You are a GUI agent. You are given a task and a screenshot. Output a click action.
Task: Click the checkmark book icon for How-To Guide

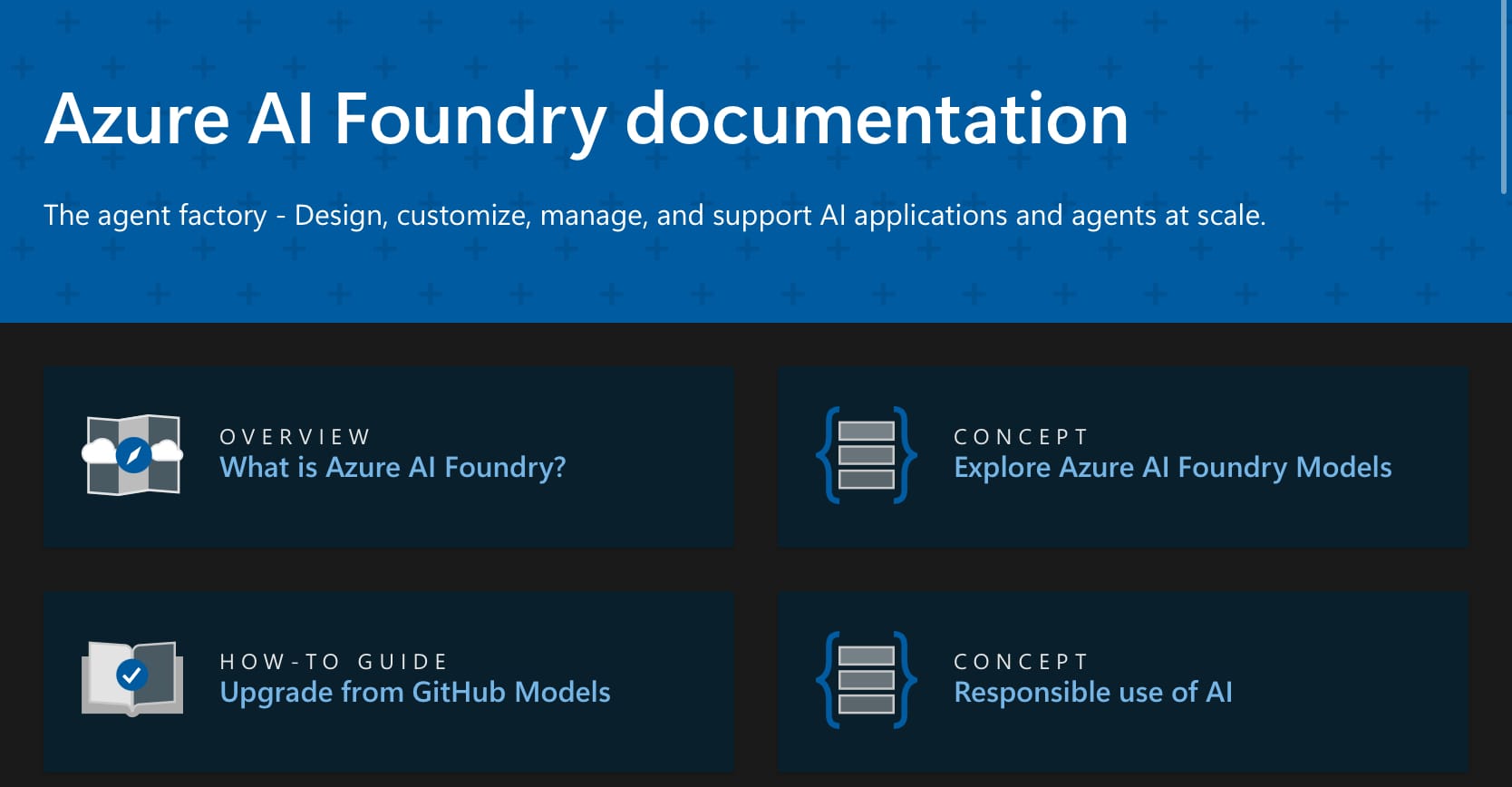132,678
